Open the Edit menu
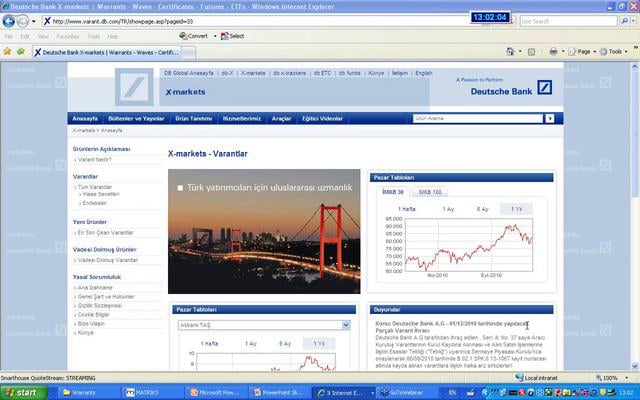The height and width of the screenshot is (400, 640). coord(25,36)
